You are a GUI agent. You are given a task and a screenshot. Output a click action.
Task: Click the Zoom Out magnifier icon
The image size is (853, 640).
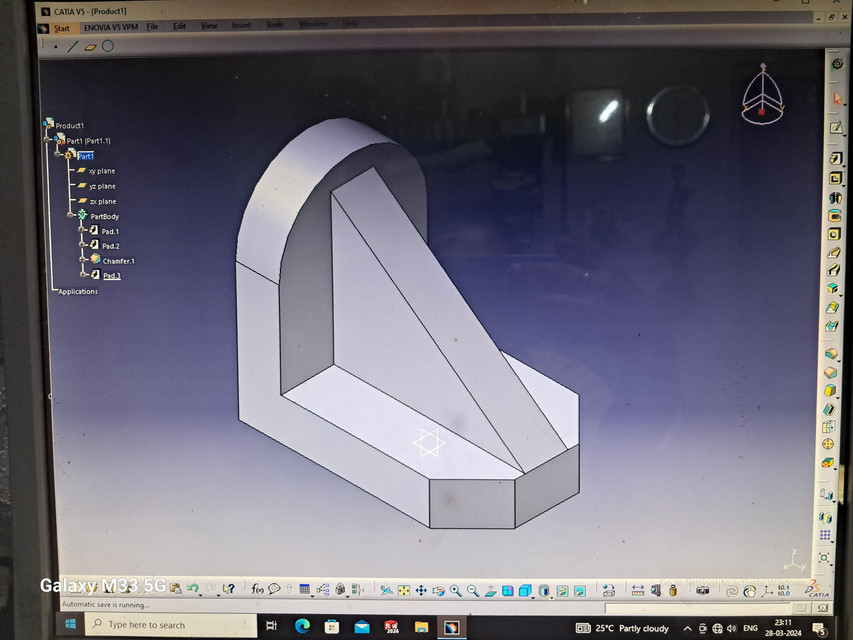tap(471, 589)
